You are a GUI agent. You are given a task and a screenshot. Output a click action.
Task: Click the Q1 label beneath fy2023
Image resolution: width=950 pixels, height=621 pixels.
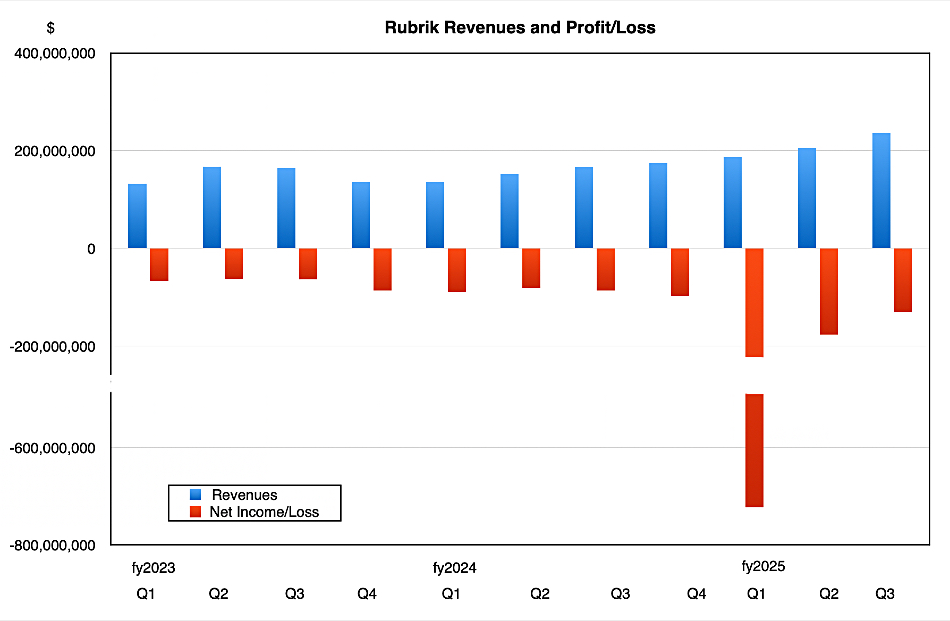[x=145, y=594]
